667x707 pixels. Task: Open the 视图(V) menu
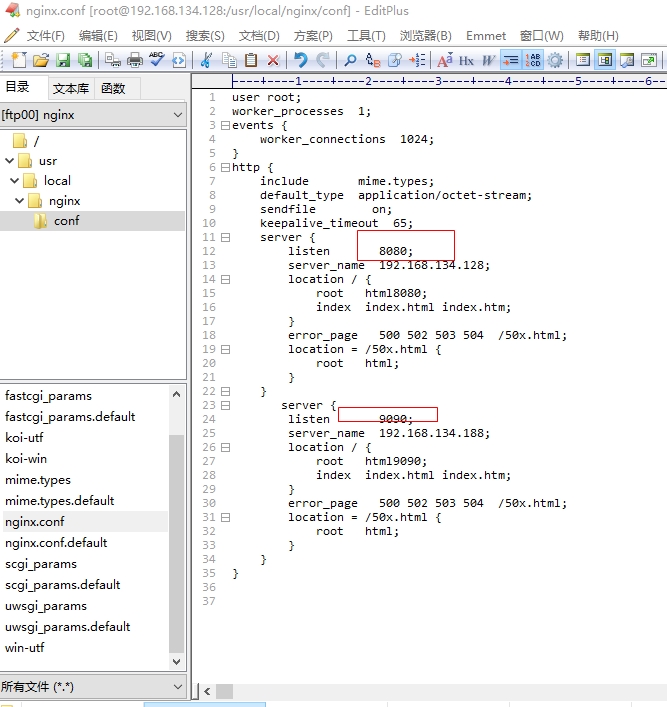click(152, 36)
